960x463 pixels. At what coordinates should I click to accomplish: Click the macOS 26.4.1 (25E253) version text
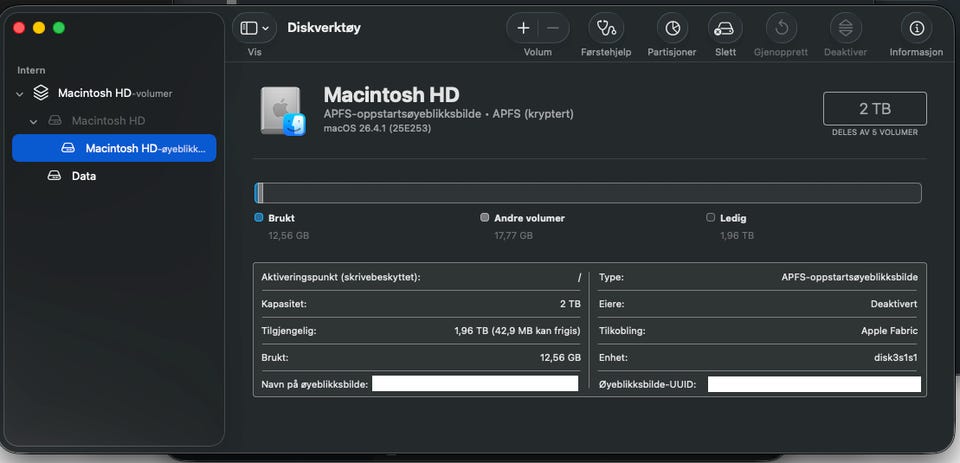point(377,129)
